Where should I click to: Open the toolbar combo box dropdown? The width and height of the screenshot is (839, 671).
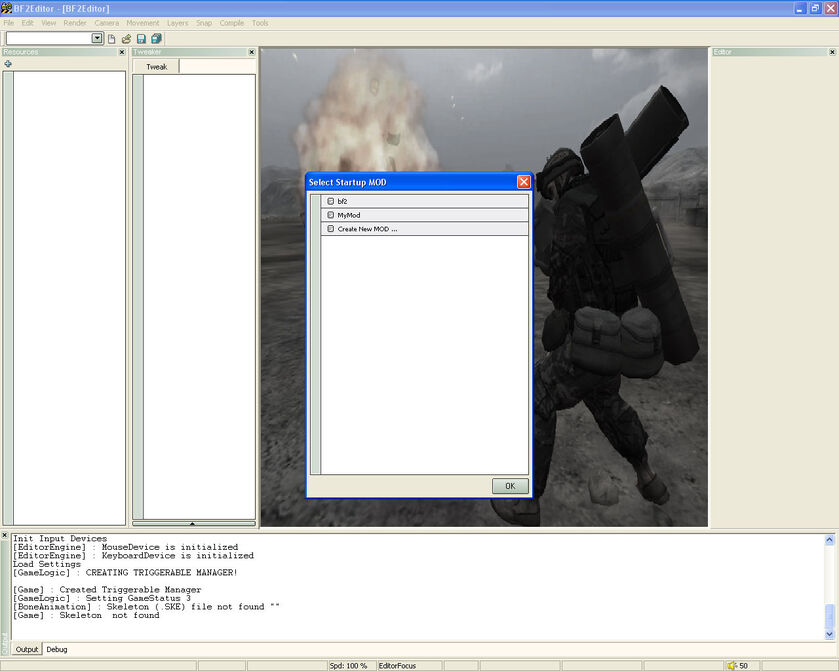[97, 38]
